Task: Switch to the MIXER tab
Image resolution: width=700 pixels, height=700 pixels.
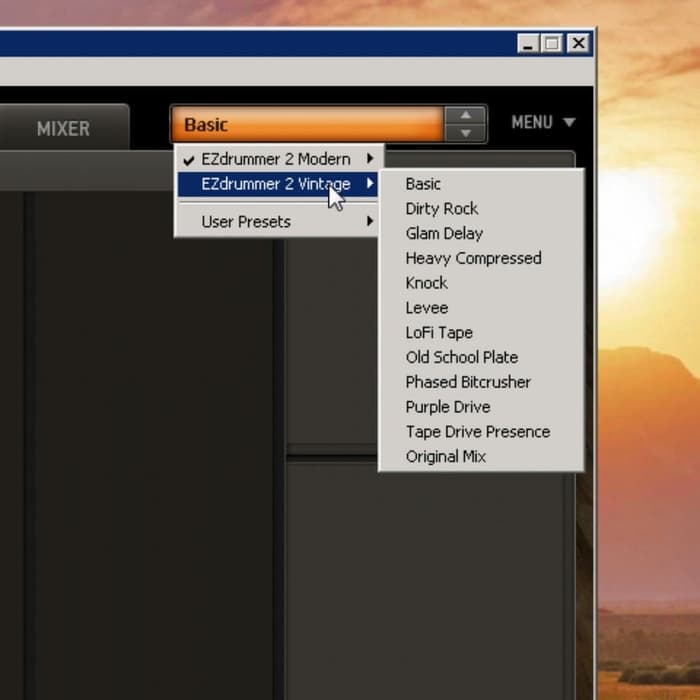Action: click(x=63, y=128)
